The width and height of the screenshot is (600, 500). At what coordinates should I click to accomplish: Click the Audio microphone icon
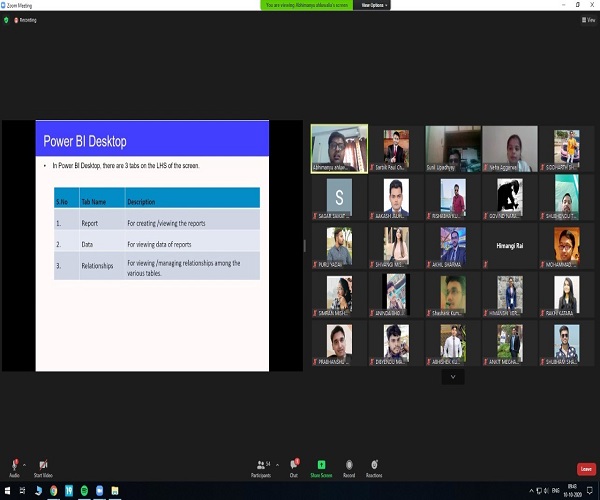[15, 464]
